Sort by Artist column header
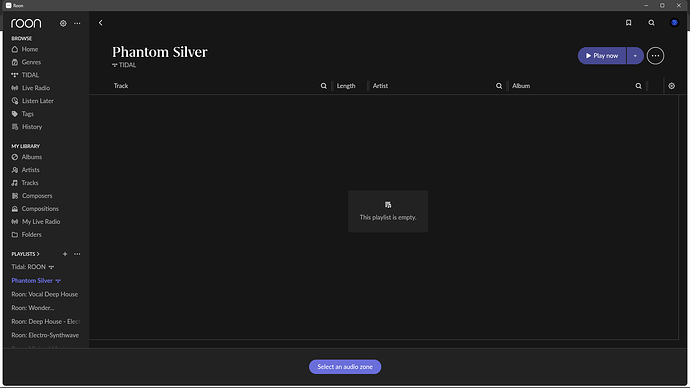The image size is (690, 388). (380, 86)
